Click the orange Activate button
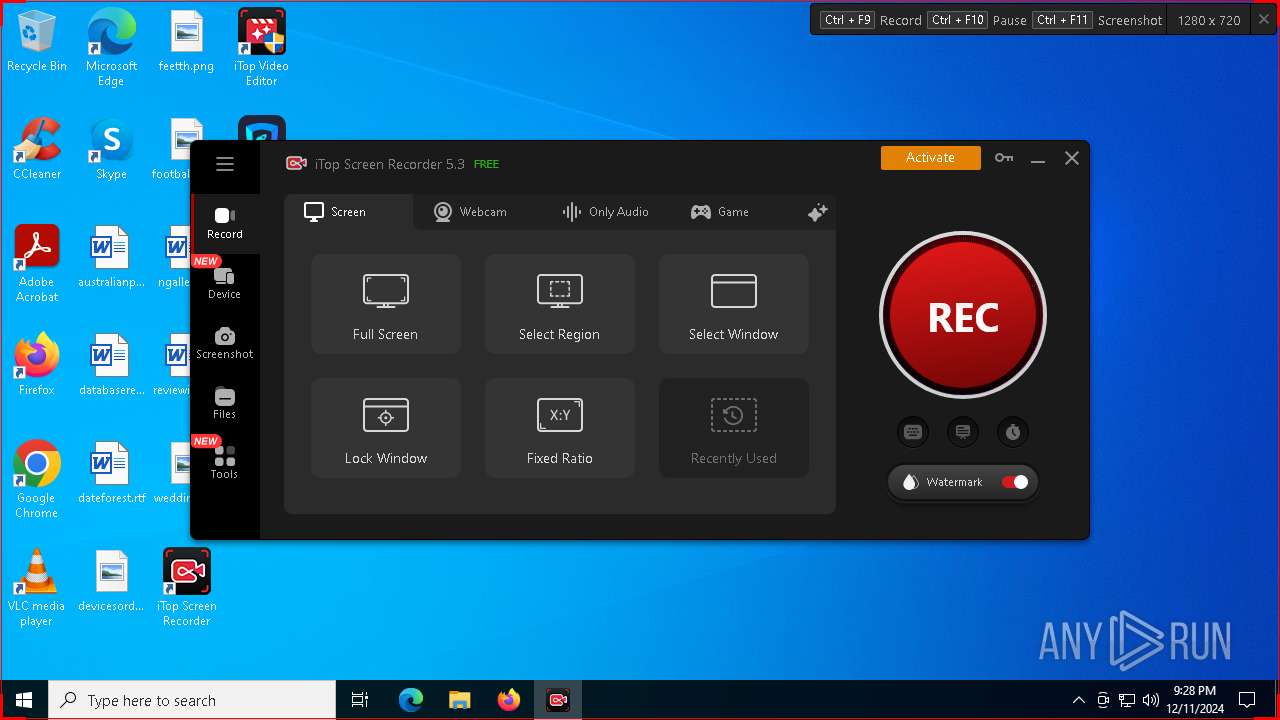 931,157
